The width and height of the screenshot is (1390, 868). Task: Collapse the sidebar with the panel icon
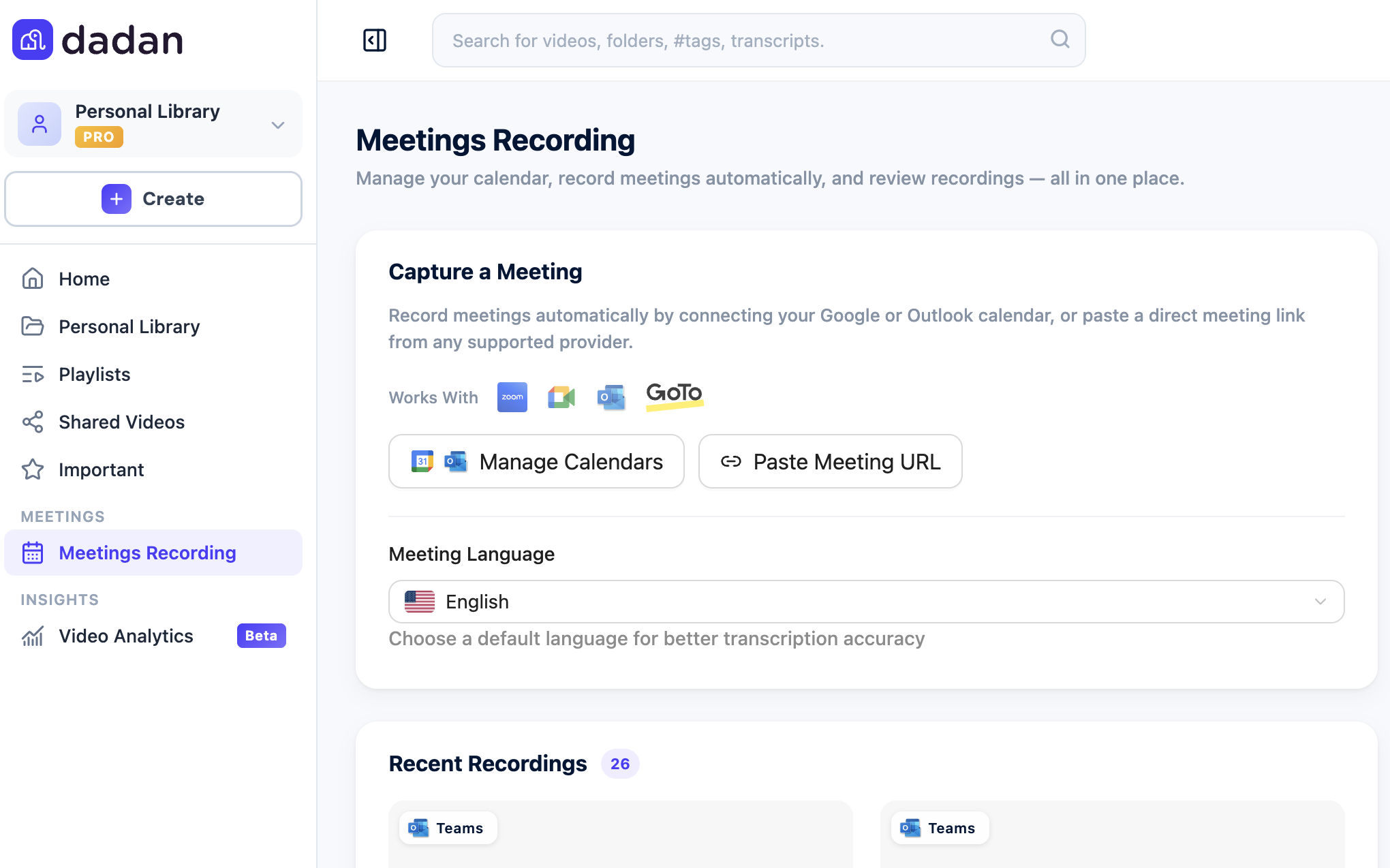(x=375, y=40)
